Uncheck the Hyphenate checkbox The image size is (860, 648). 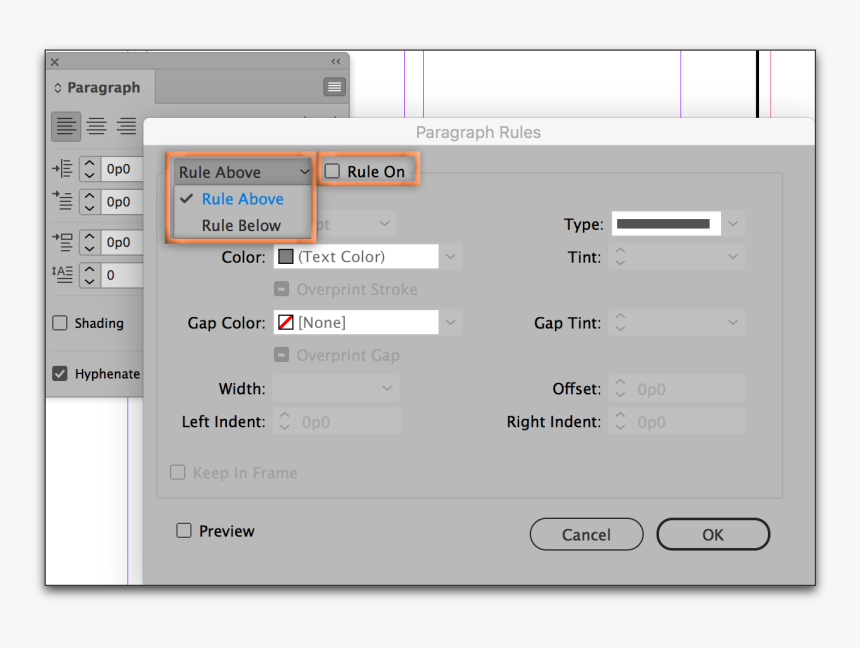60,374
